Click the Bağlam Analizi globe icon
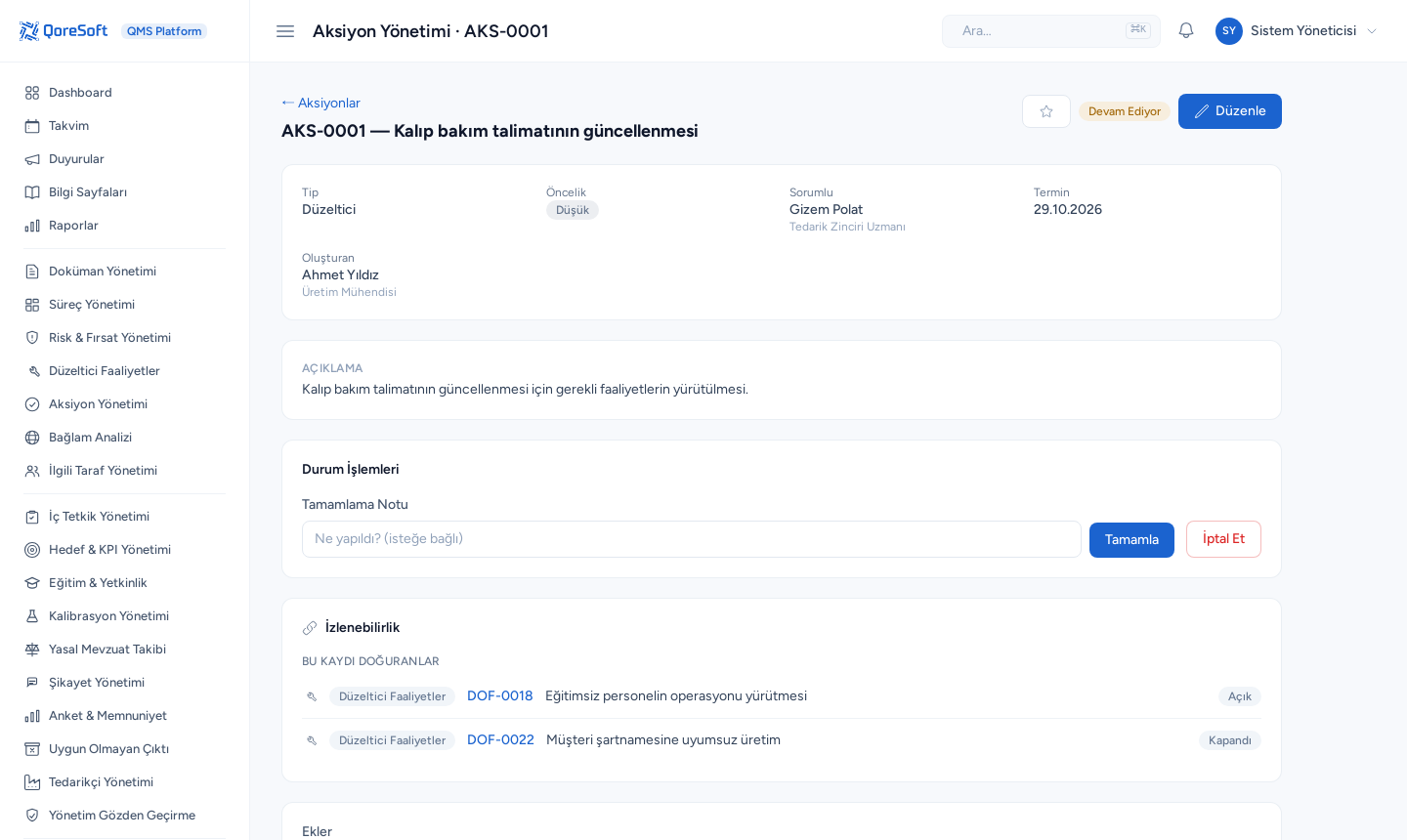This screenshot has width=1407, height=840. pos(32,438)
